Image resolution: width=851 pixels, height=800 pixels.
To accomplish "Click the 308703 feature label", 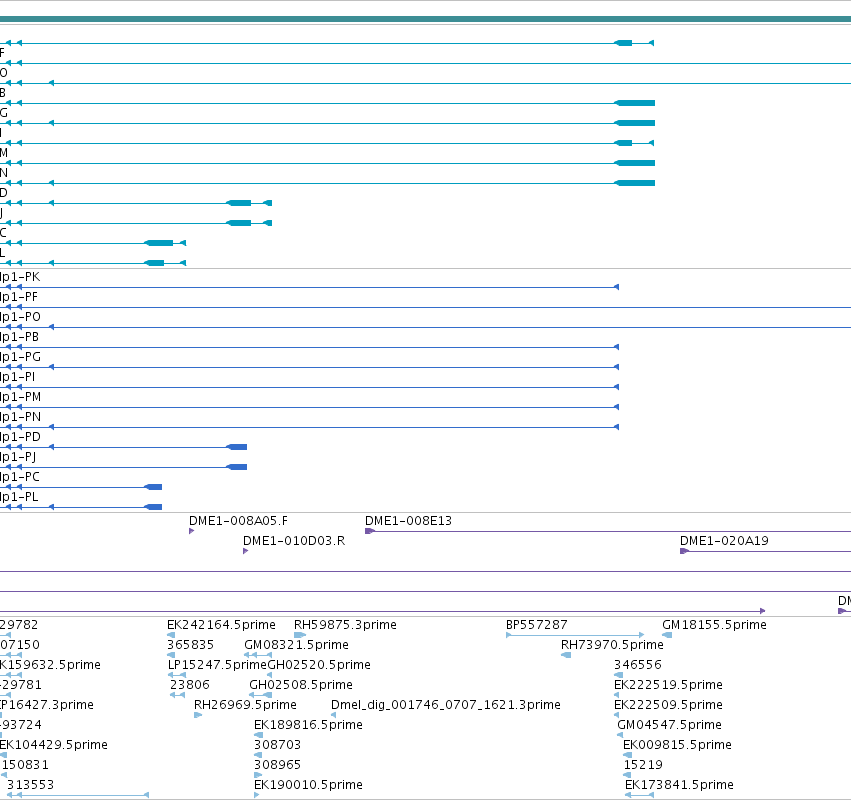I will 277,745.
